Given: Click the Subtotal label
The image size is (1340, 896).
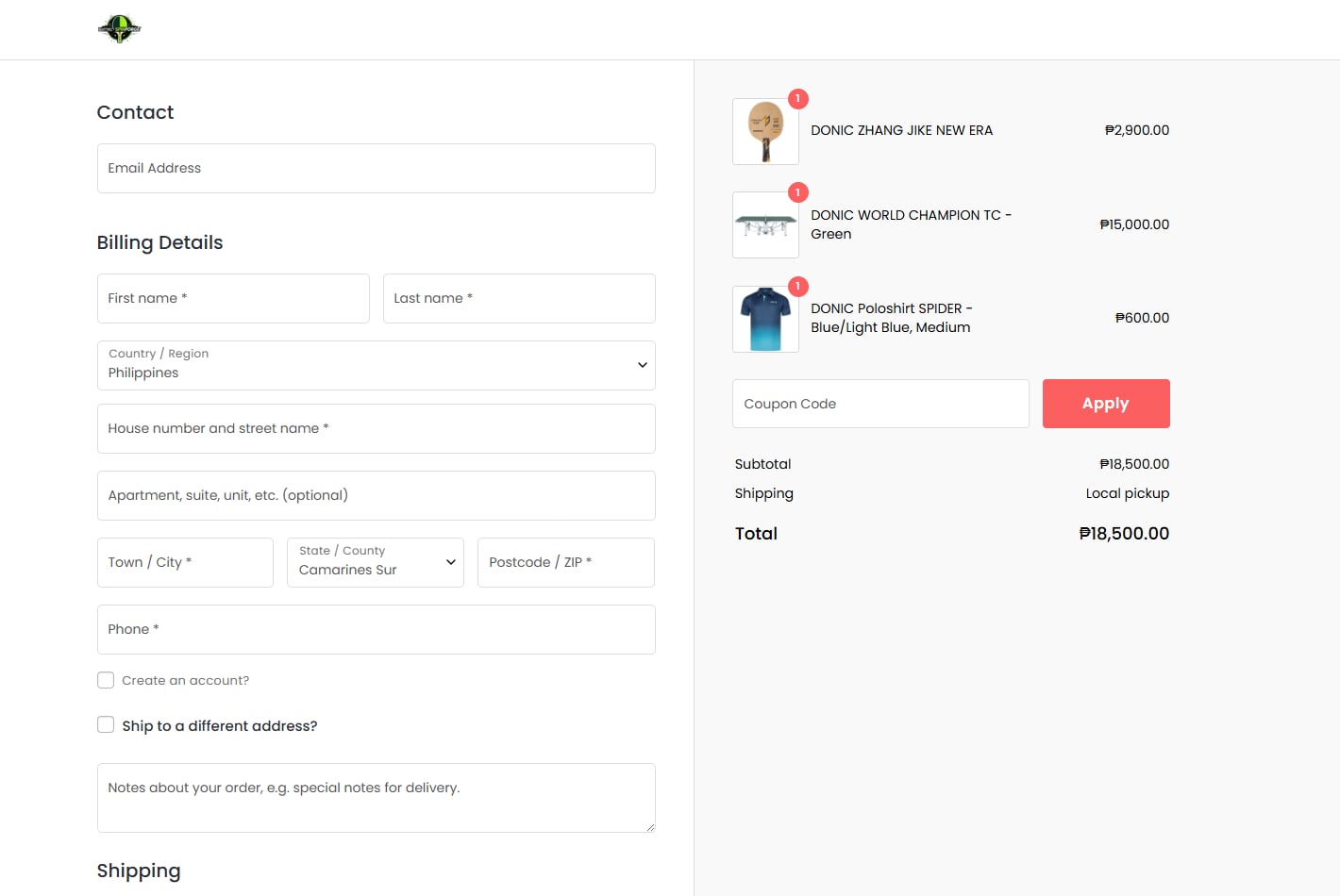Looking at the screenshot, I should [762, 464].
